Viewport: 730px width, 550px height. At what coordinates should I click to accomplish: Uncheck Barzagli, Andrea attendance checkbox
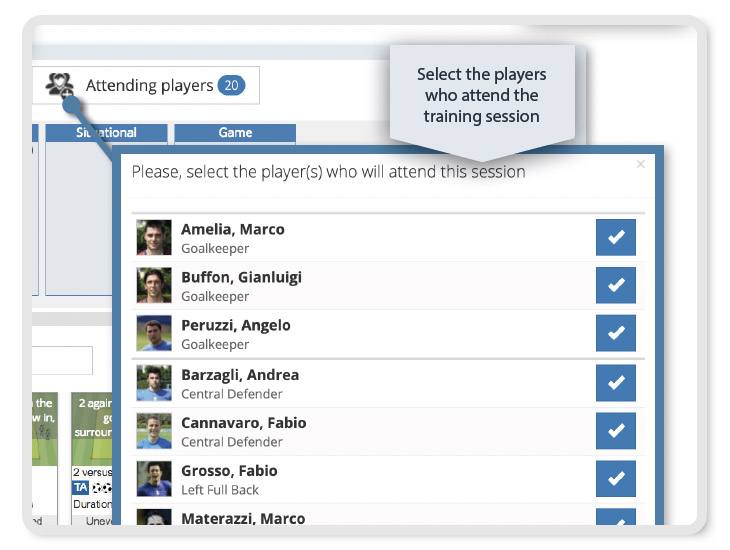(x=615, y=383)
